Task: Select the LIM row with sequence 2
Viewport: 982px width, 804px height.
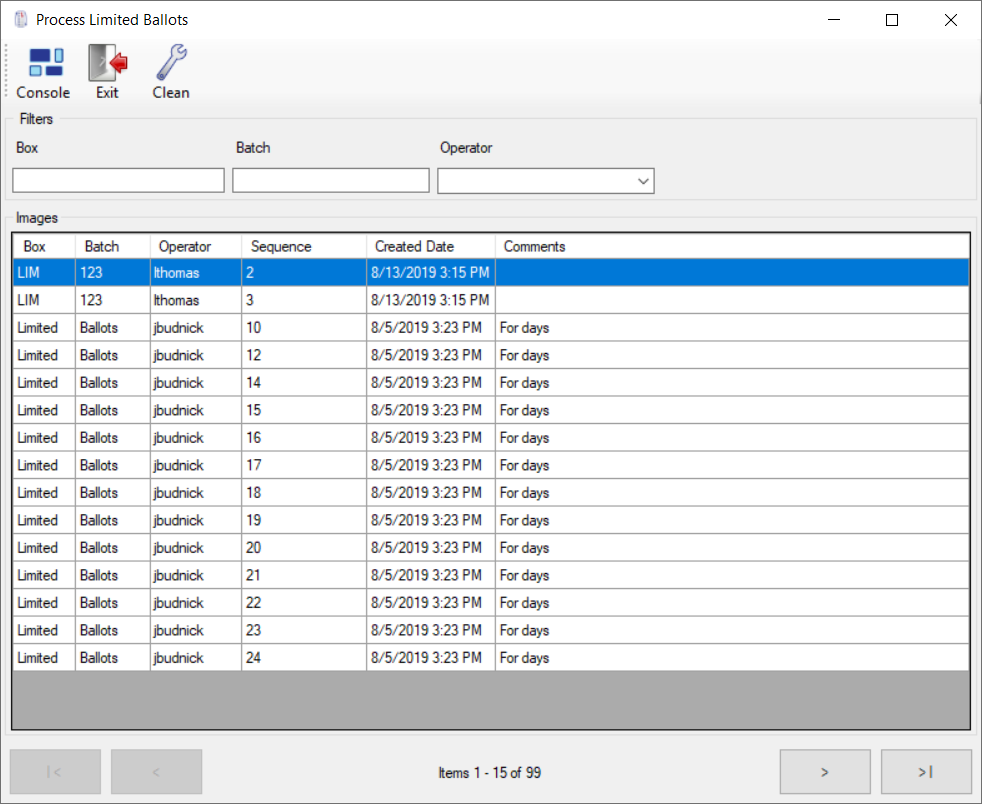Action: pyautogui.click(x=491, y=272)
